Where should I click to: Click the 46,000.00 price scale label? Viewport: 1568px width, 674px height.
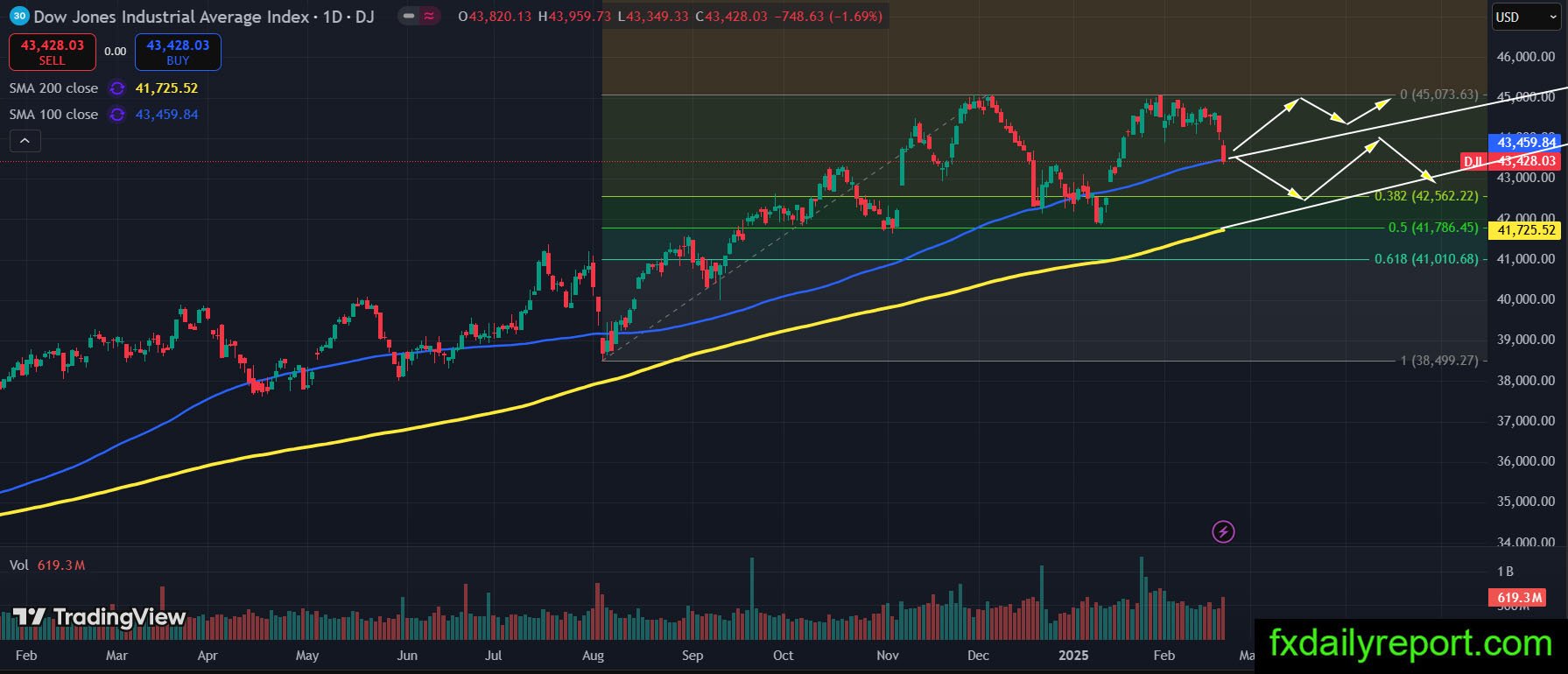(x=1526, y=57)
